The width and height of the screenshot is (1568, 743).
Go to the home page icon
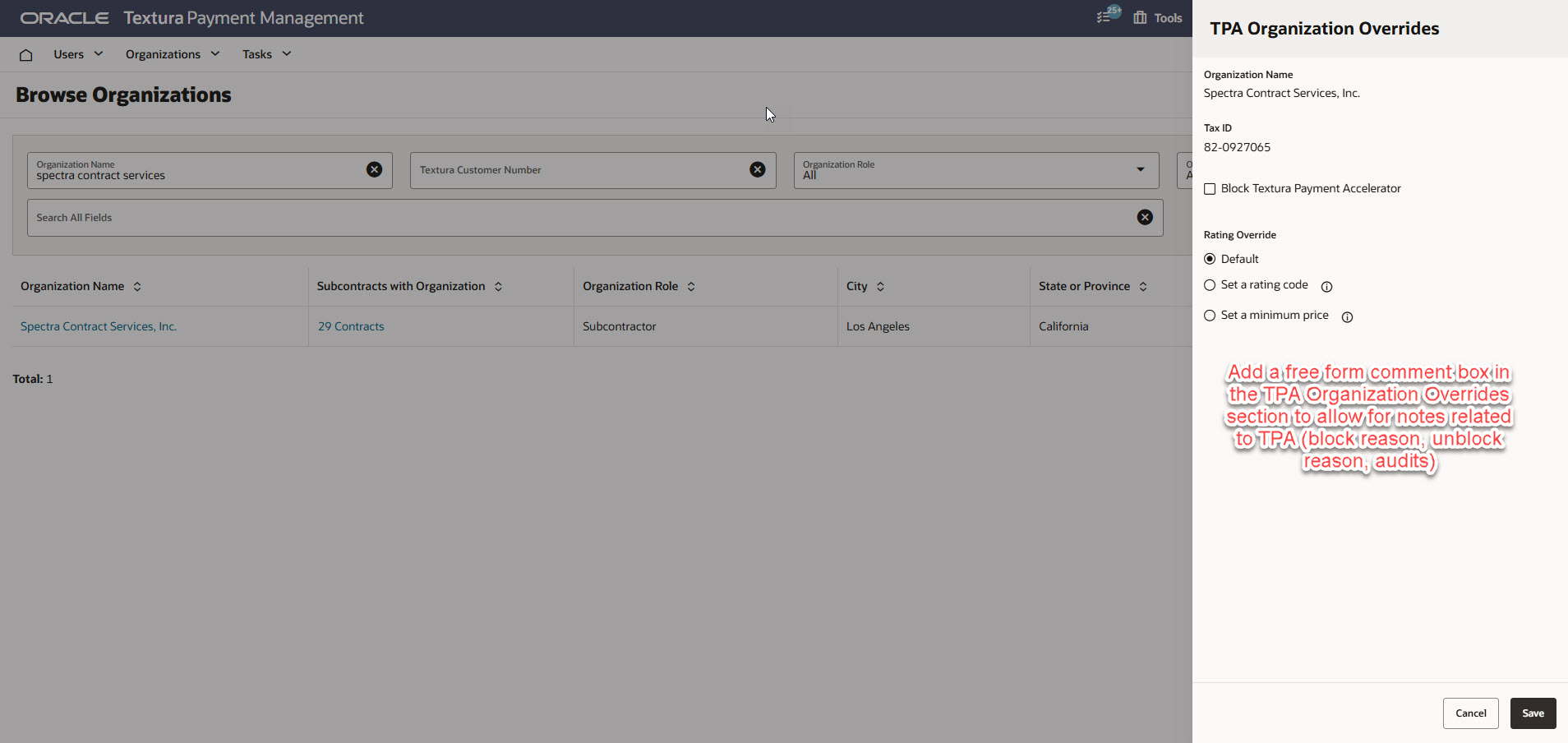[25, 55]
